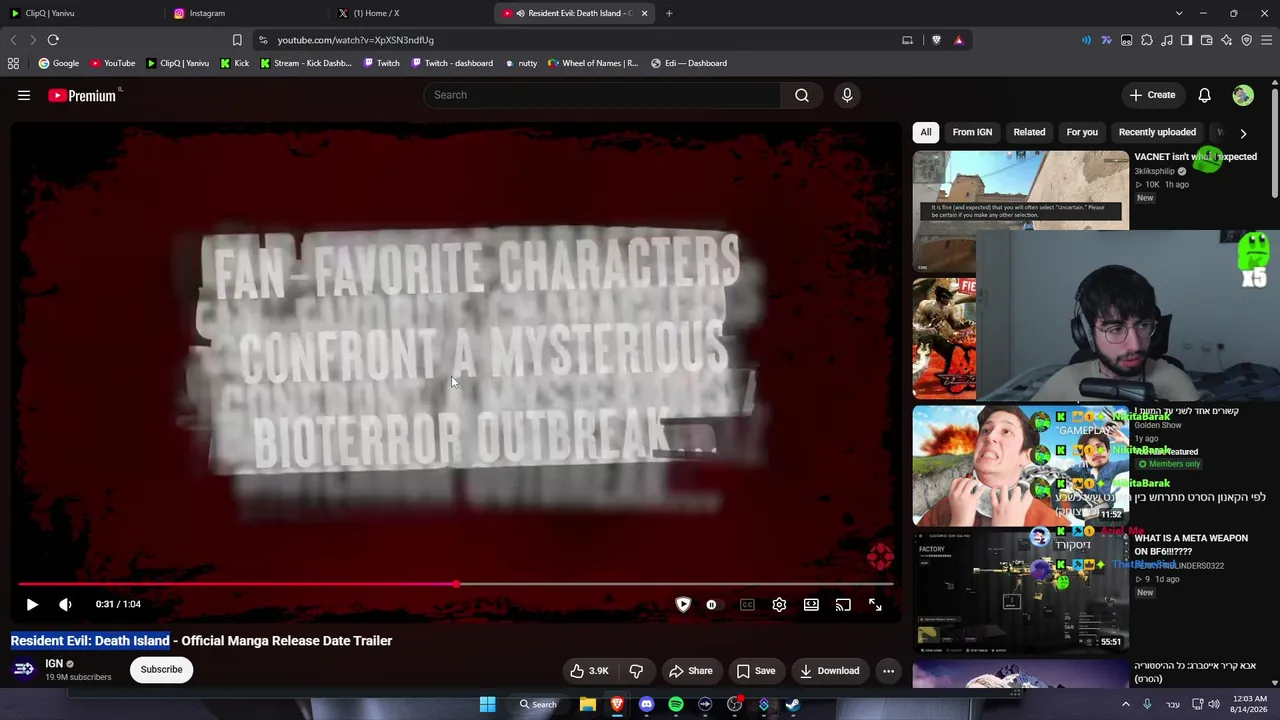The height and width of the screenshot is (720, 1280).
Task: Open a new browser tab
Action: tap(669, 13)
